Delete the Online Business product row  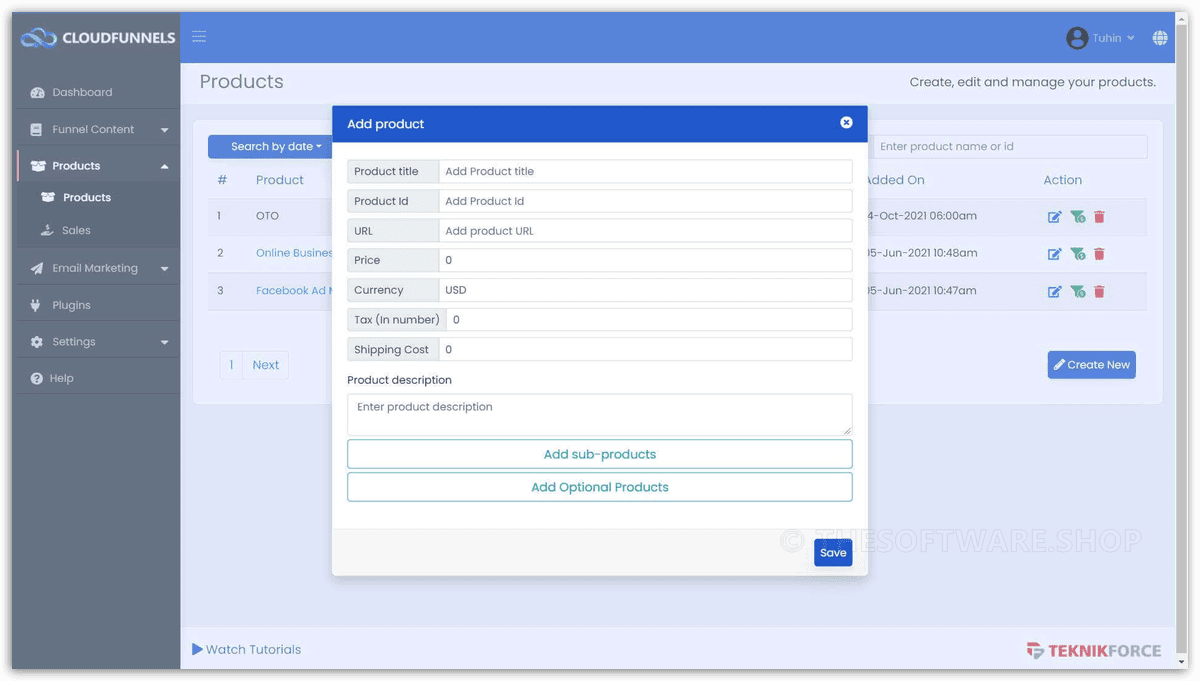click(1099, 254)
